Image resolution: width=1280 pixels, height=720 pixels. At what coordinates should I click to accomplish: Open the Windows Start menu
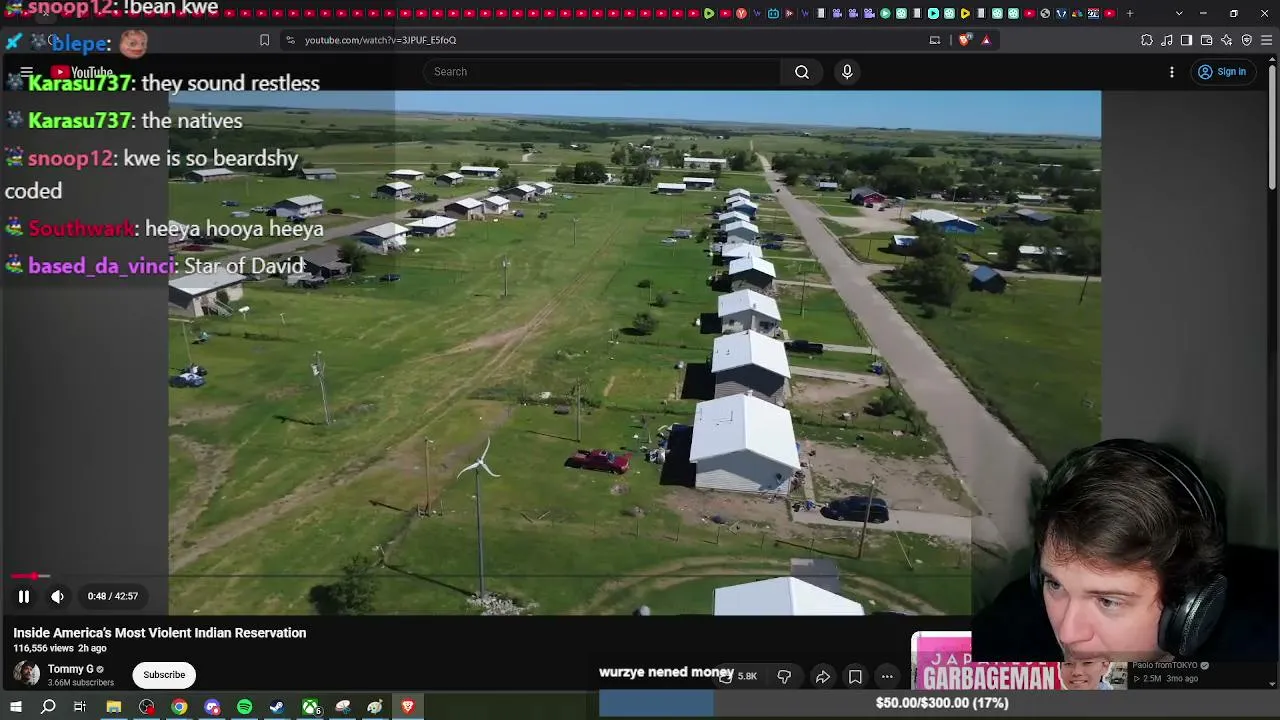tap(16, 707)
